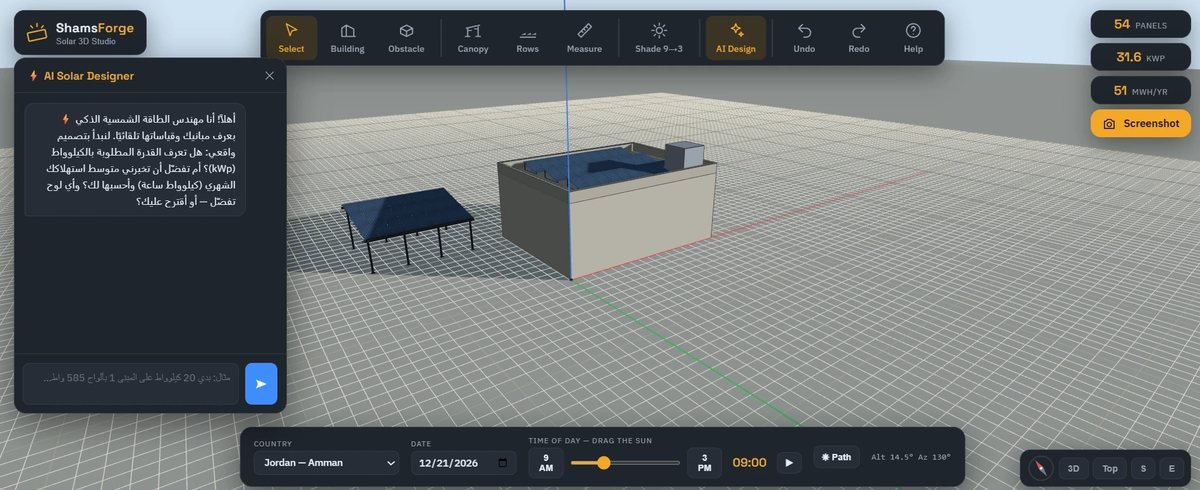
Task: Click the ShamsForge logo
Action: (x=80, y=32)
